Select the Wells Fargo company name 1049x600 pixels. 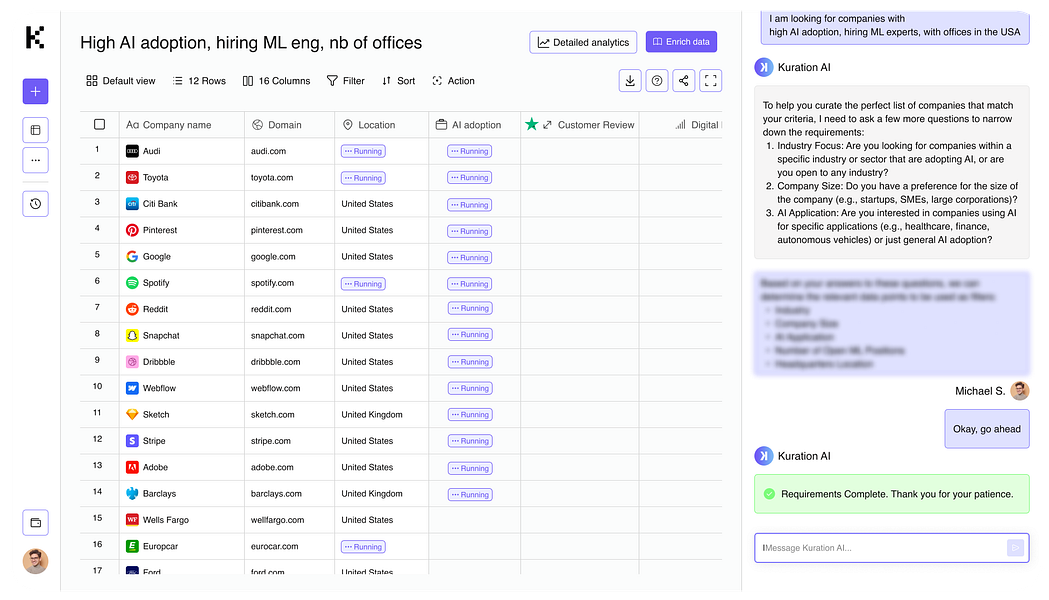(166, 520)
